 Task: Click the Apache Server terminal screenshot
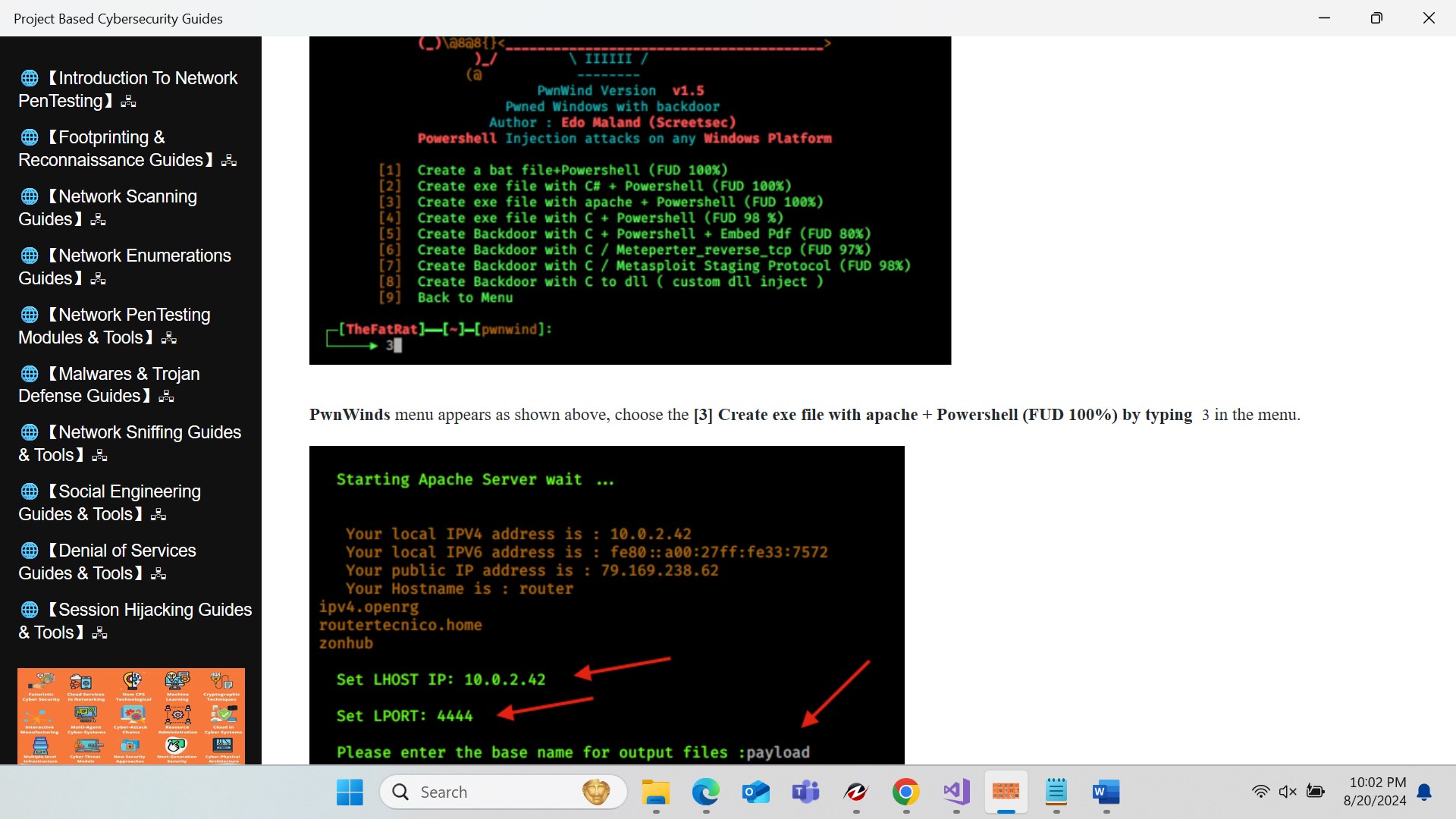pos(607,604)
